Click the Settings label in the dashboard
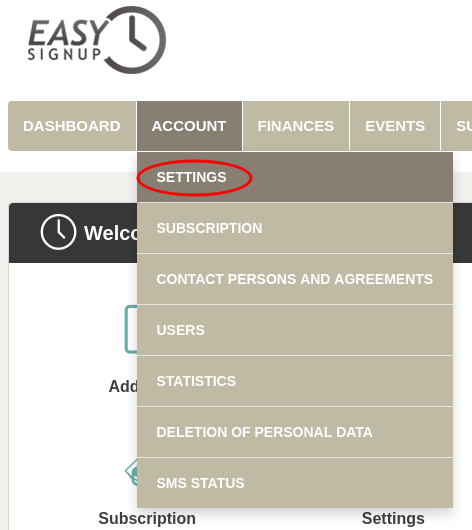 click(393, 519)
